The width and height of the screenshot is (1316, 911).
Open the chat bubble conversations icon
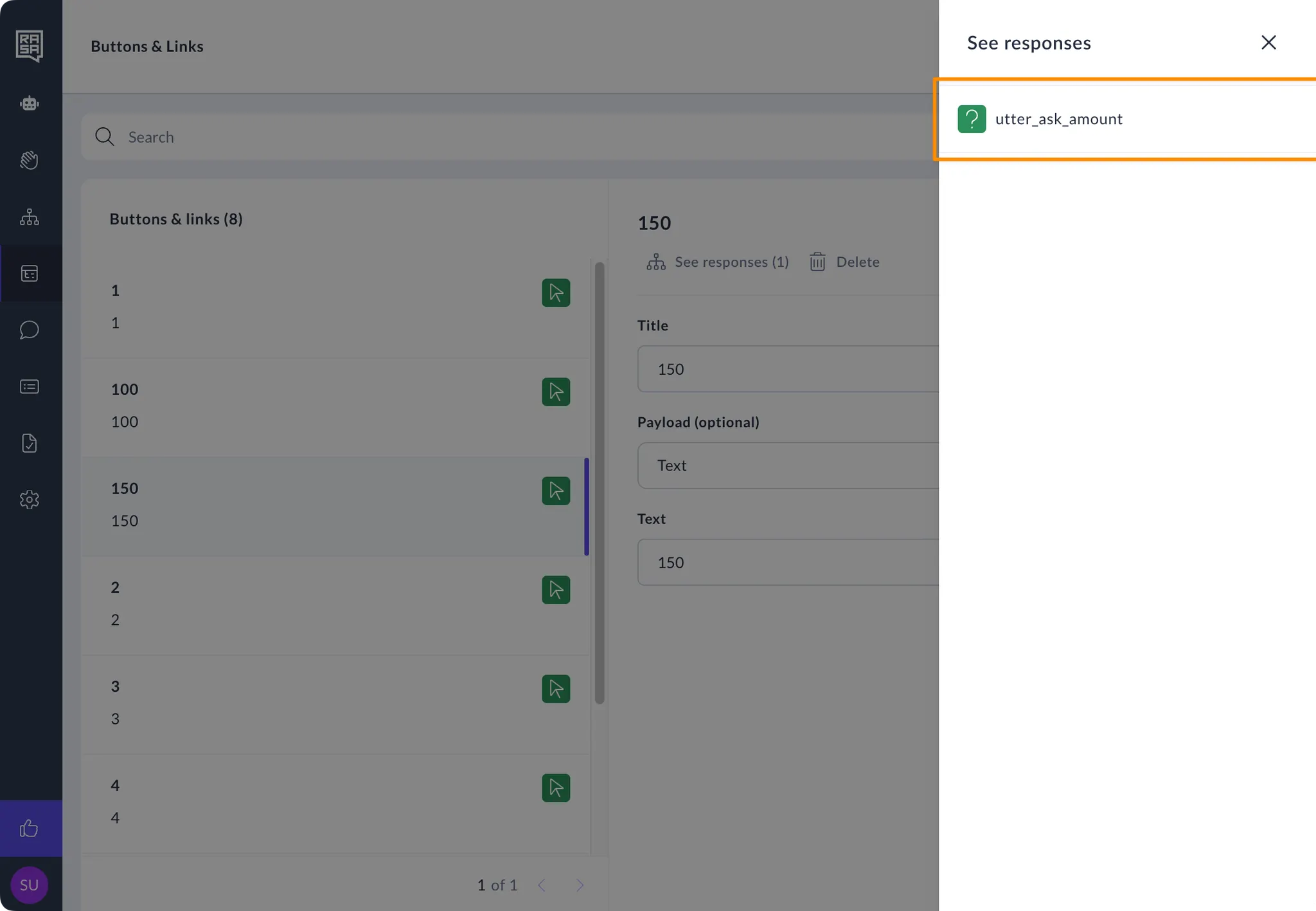pyautogui.click(x=30, y=330)
